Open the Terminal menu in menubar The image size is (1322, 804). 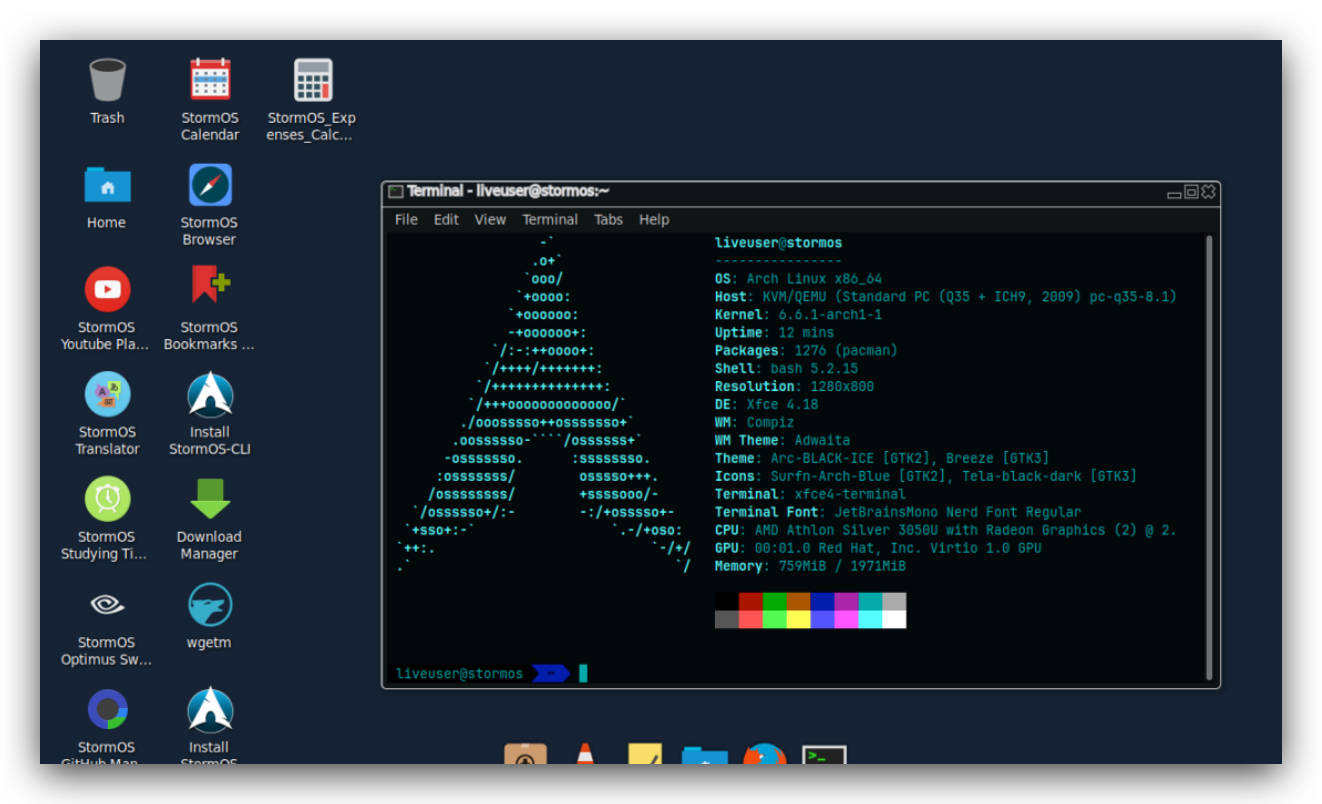tap(550, 220)
